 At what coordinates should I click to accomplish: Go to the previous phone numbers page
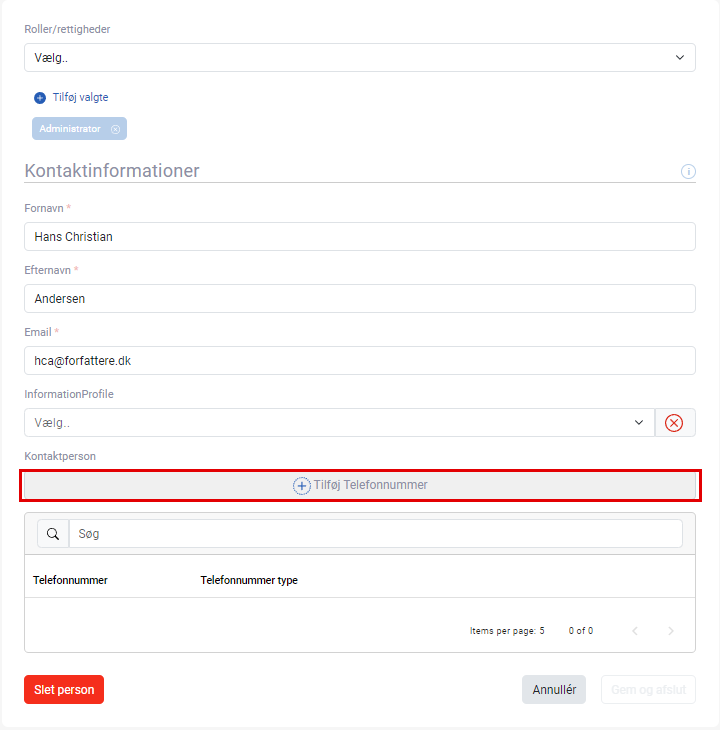click(x=635, y=631)
